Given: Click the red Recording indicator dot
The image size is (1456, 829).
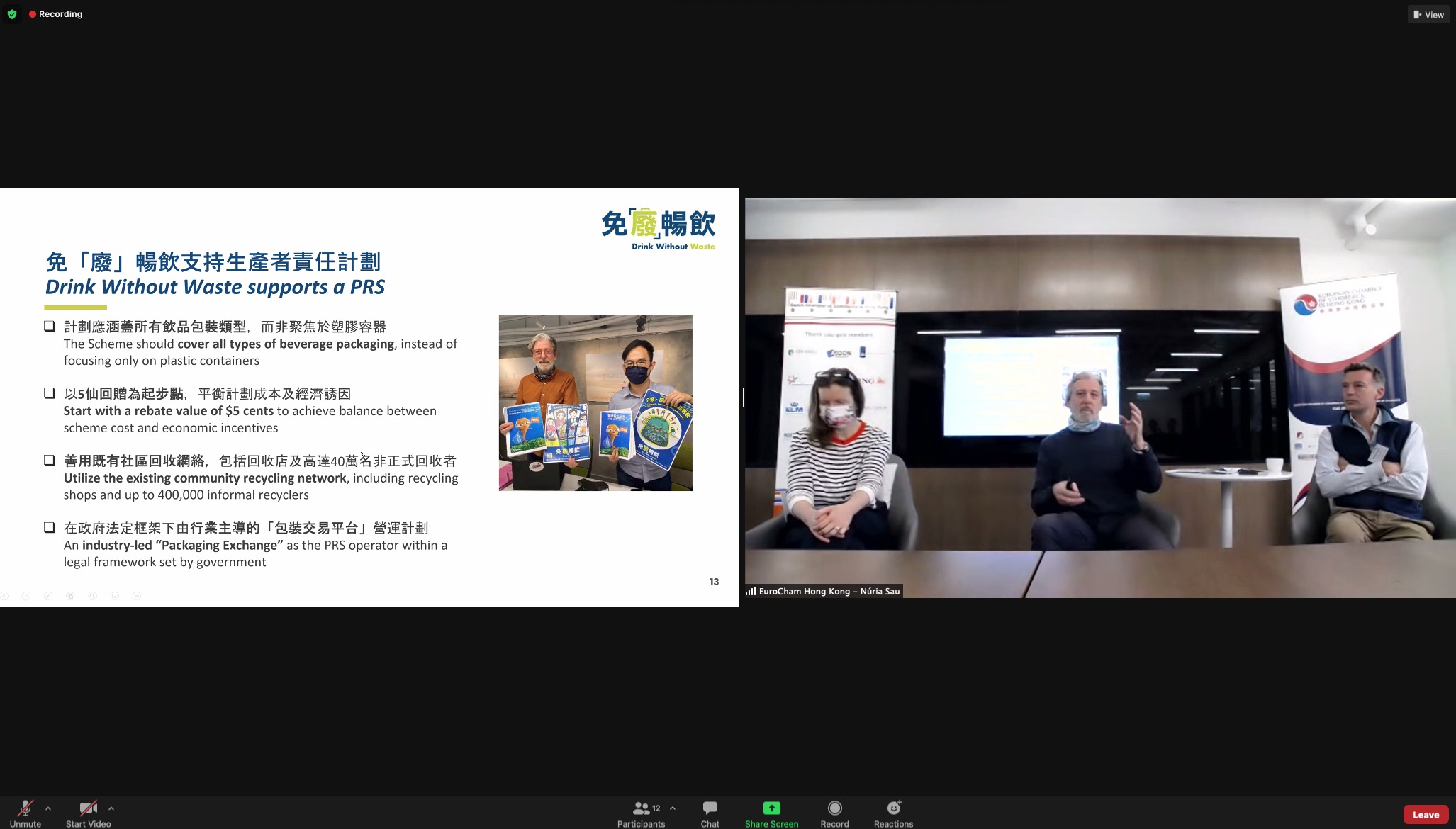Looking at the screenshot, I should (x=33, y=14).
